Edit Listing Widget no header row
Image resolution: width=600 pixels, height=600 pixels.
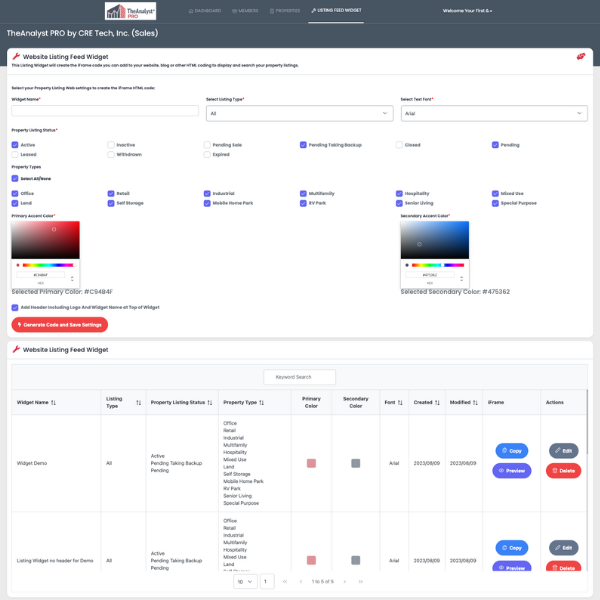[563, 548]
